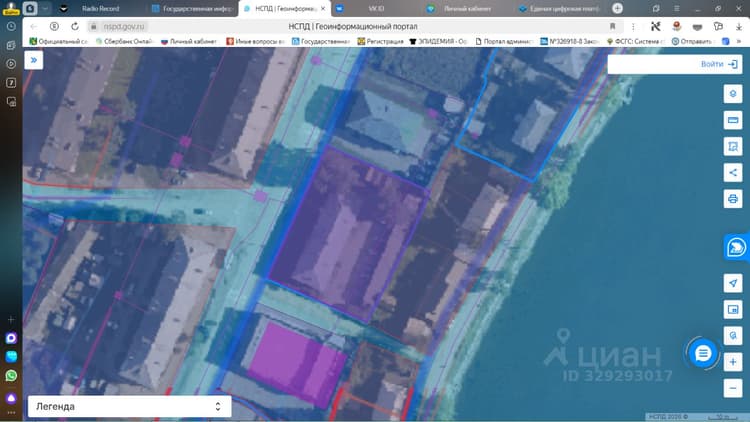
Task: Expand the left sidebar with the double chevron
Action: pos(33,60)
